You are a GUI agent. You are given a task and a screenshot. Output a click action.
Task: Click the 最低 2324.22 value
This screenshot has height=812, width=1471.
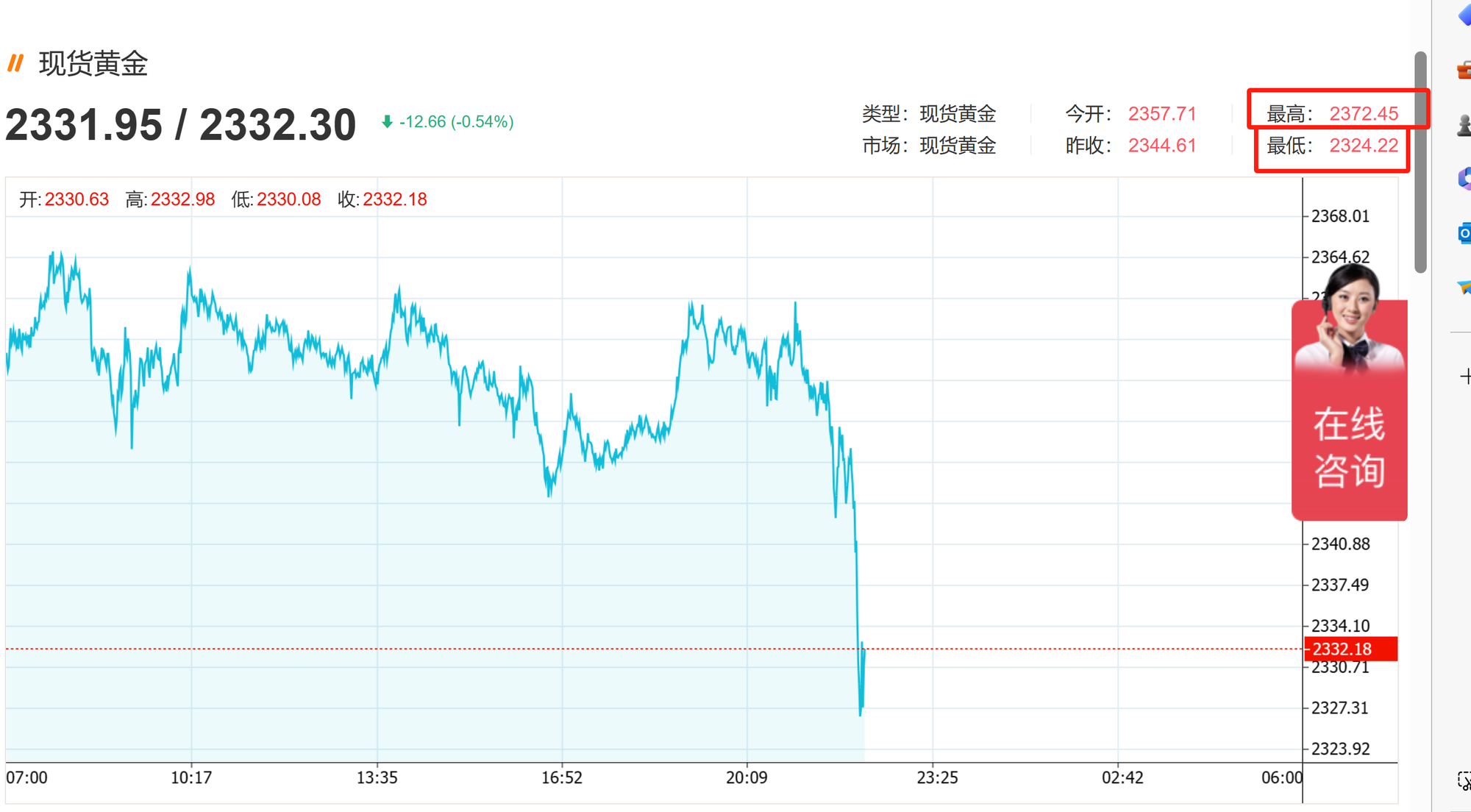(1363, 146)
